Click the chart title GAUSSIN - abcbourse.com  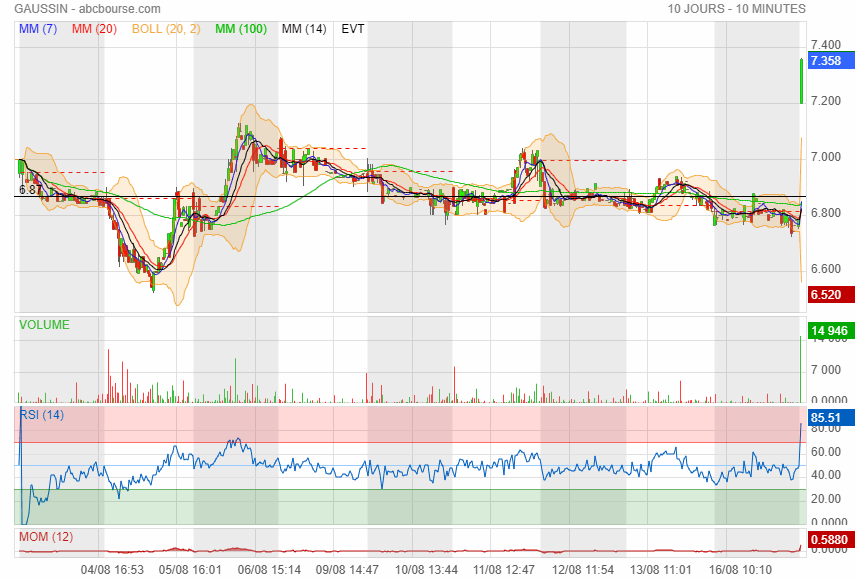[87, 9]
